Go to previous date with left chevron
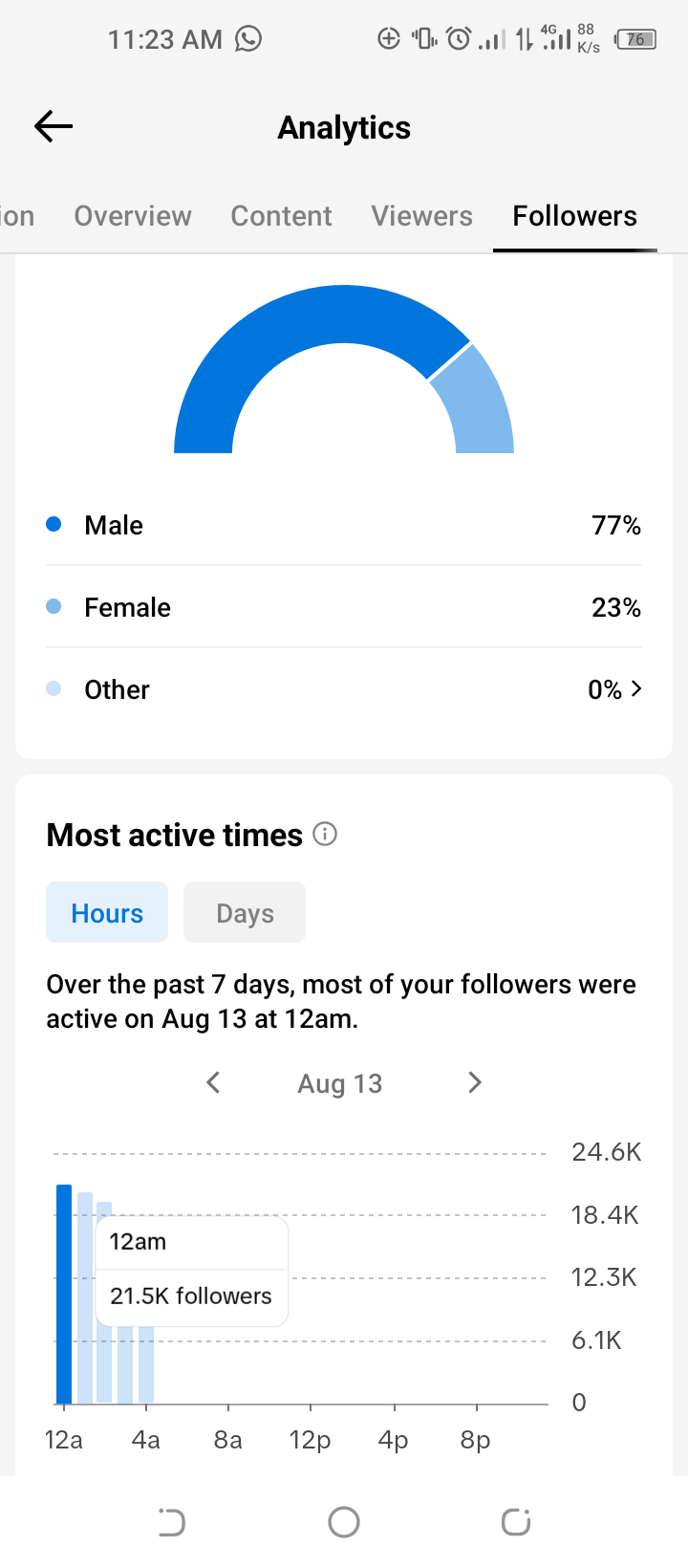The height and width of the screenshot is (1568, 688). (213, 1082)
